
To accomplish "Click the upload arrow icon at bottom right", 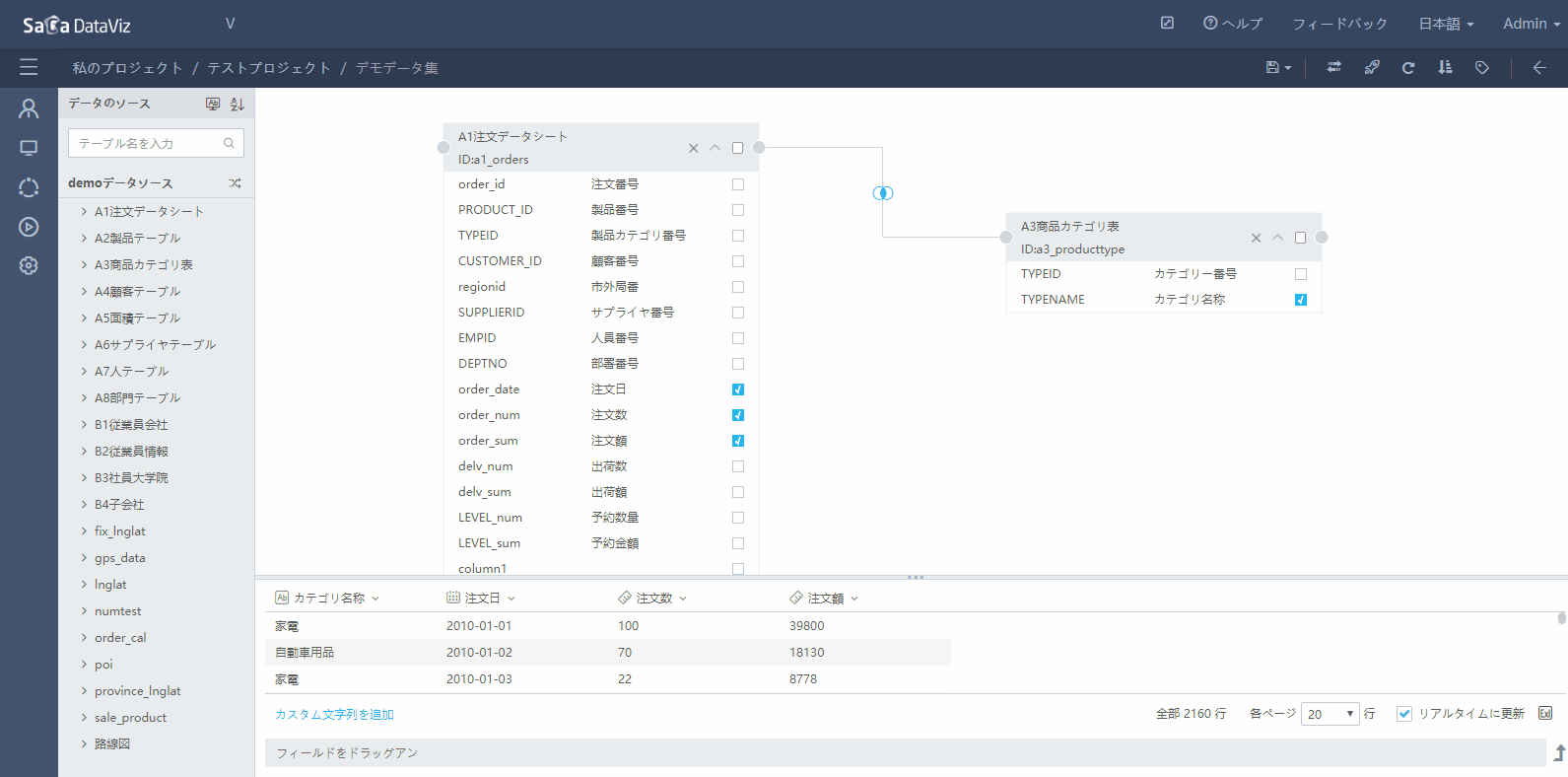I will [x=1559, y=752].
